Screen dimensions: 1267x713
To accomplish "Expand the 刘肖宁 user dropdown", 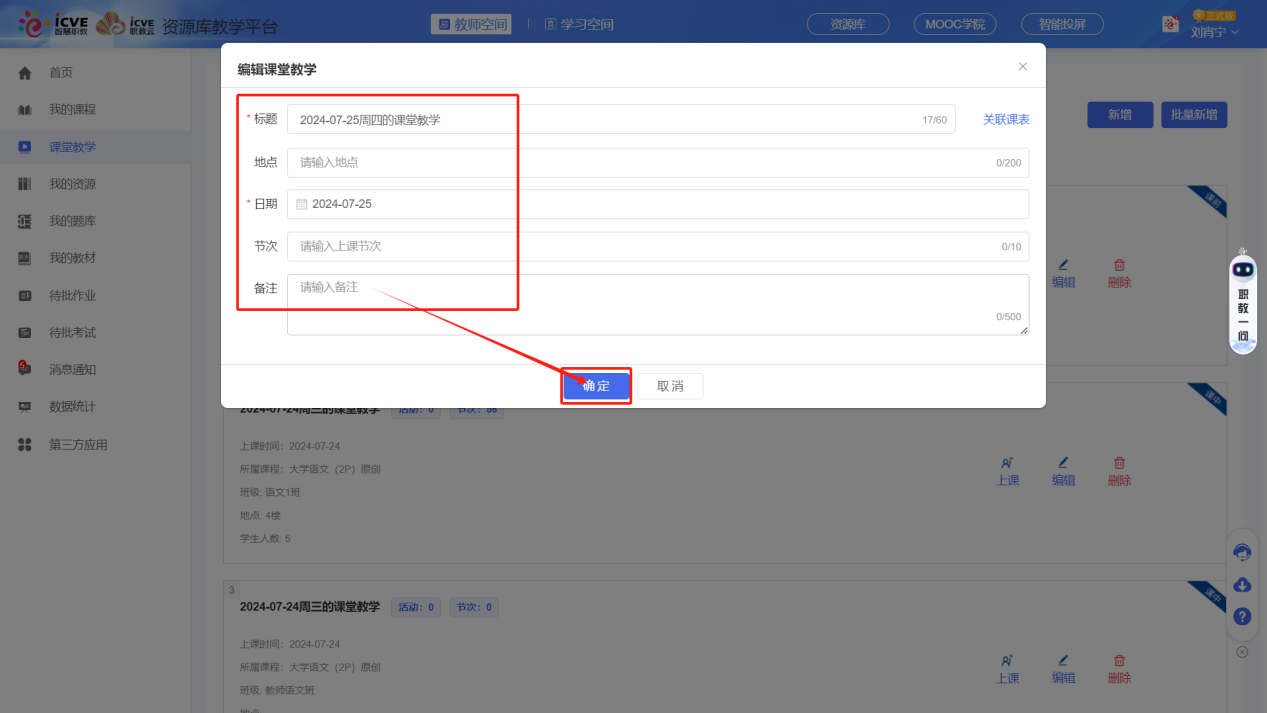I will [1214, 32].
